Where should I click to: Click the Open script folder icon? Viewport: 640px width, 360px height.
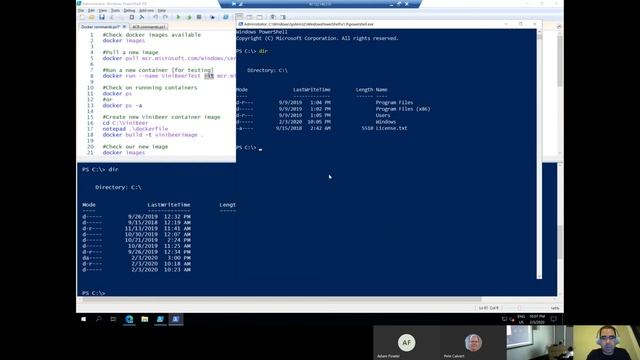92,17
